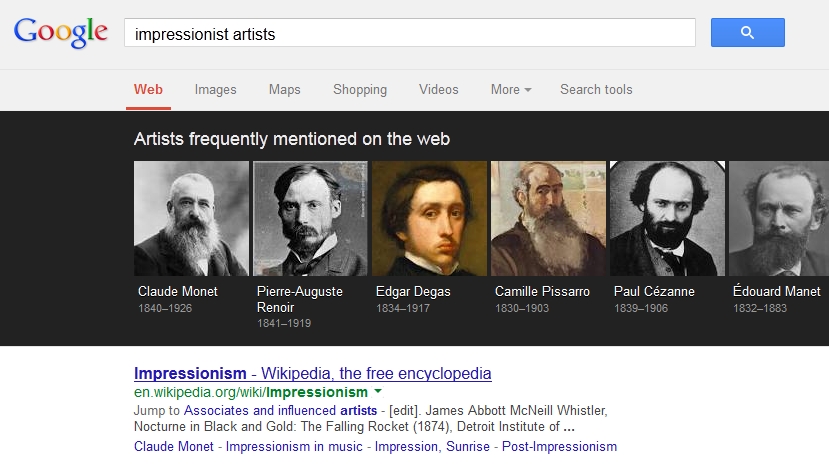Select Pierre-Auguste Renoir's portrait
Image resolution: width=829 pixels, height=473 pixels.
tap(310, 218)
